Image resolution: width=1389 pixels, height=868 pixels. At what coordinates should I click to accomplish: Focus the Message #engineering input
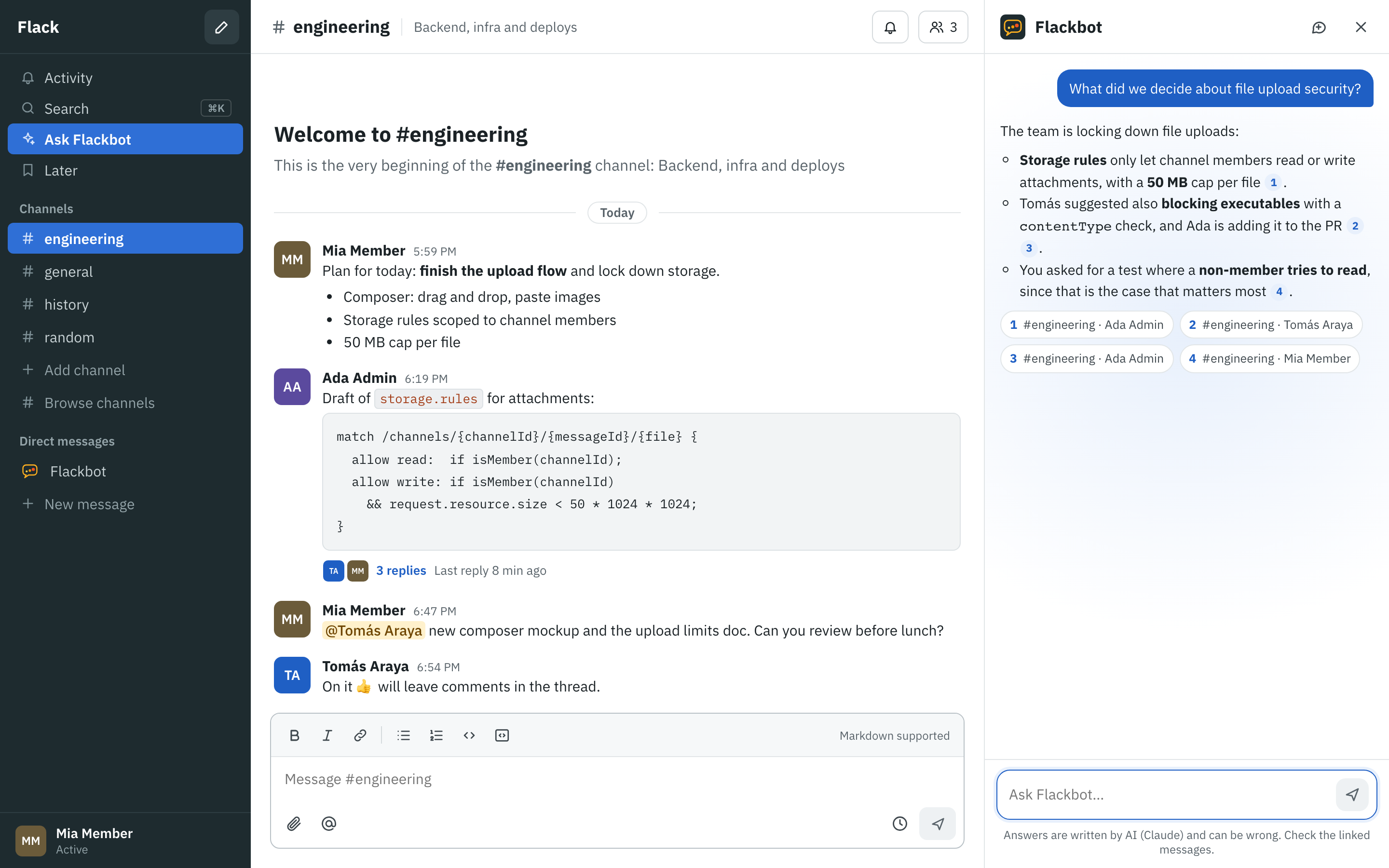(x=617, y=780)
